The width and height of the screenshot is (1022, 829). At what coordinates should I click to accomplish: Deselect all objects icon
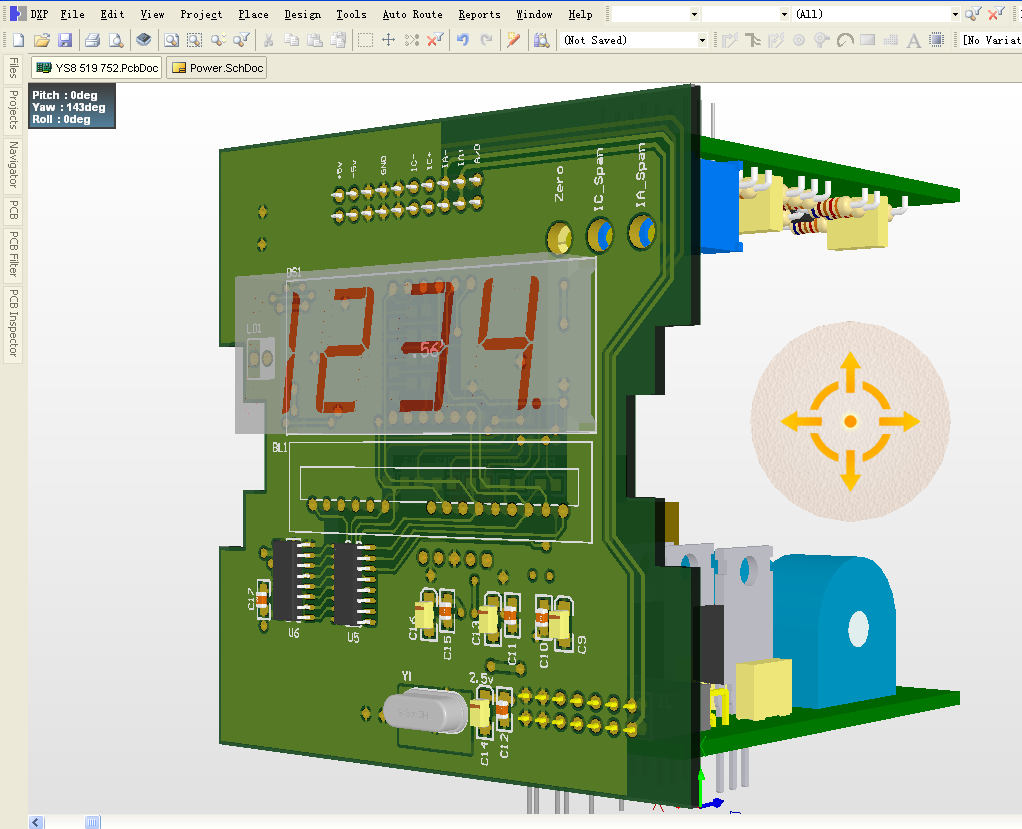411,40
